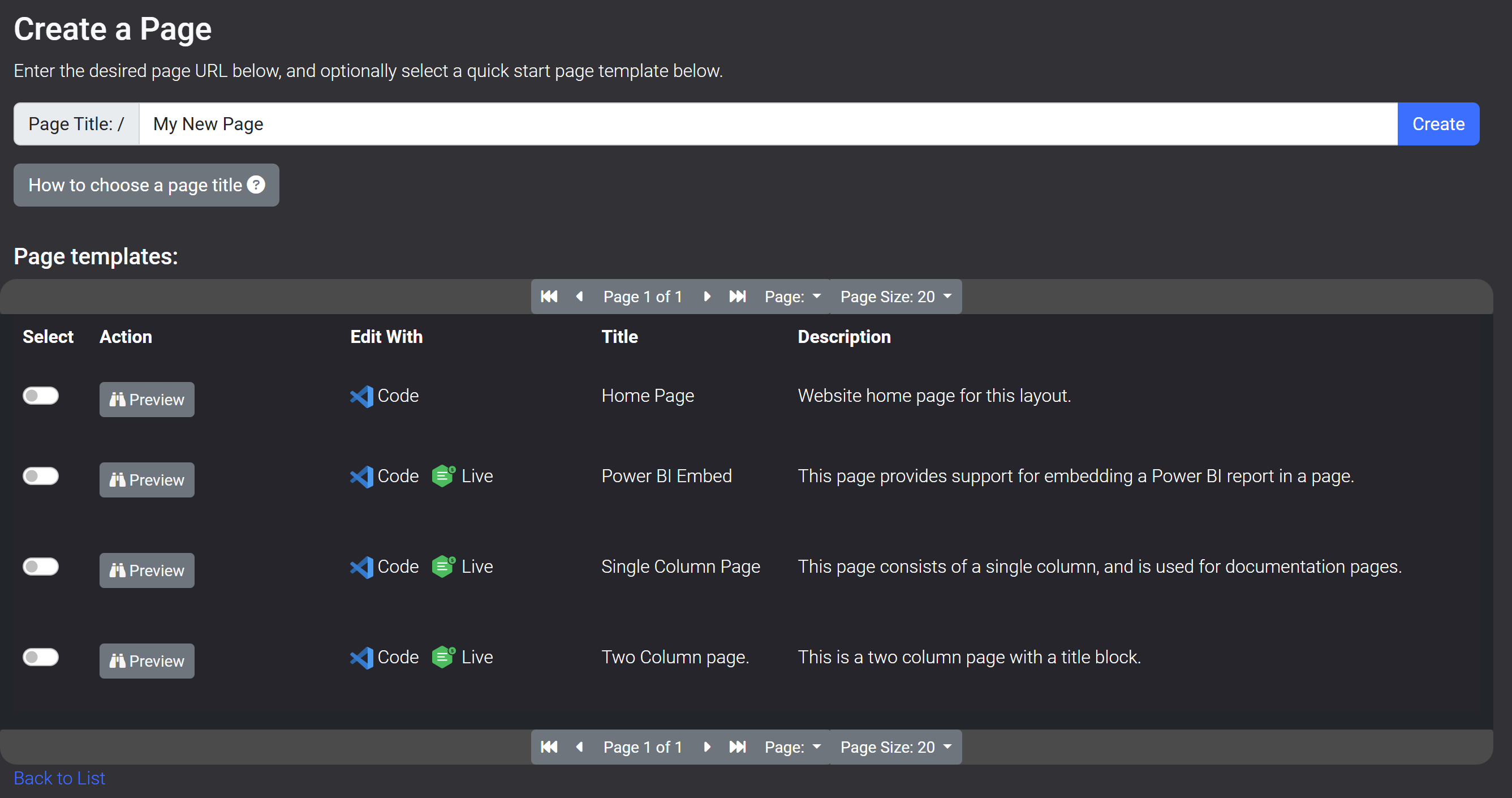Viewport: 1512px width, 798px height.
Task: Click VS Code icon for Two Column page
Action: 361,658
